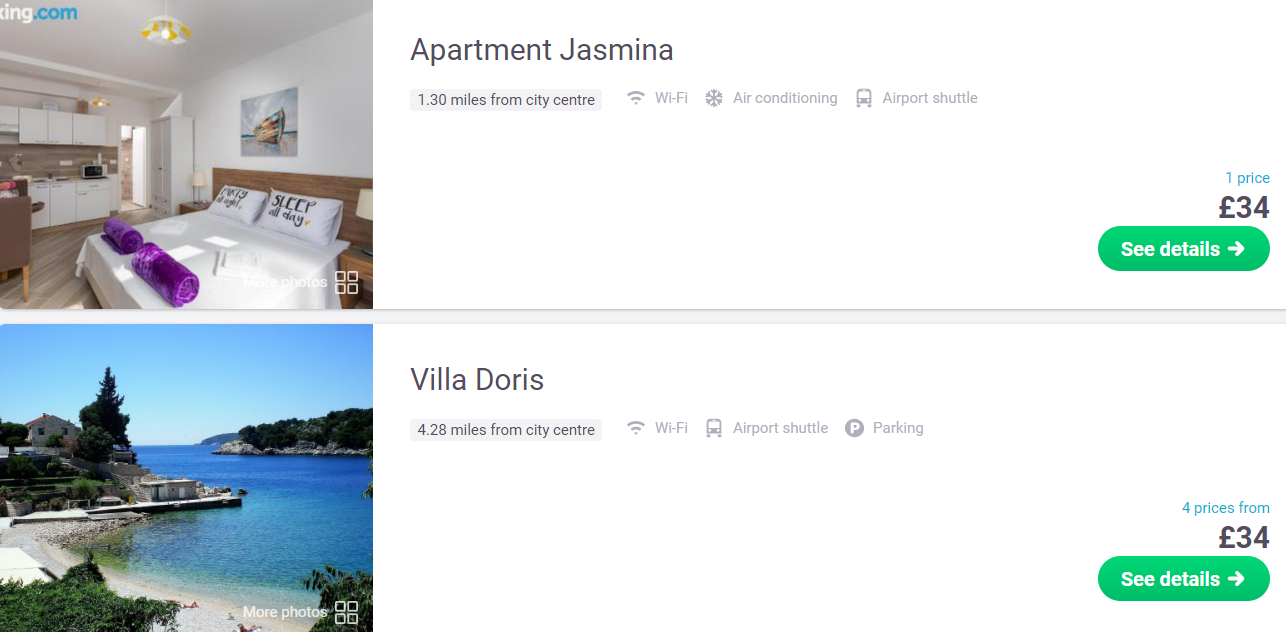Click the £34 price for Apartment Jasmina
Image resolution: width=1286 pixels, height=632 pixels.
pyautogui.click(x=1244, y=208)
